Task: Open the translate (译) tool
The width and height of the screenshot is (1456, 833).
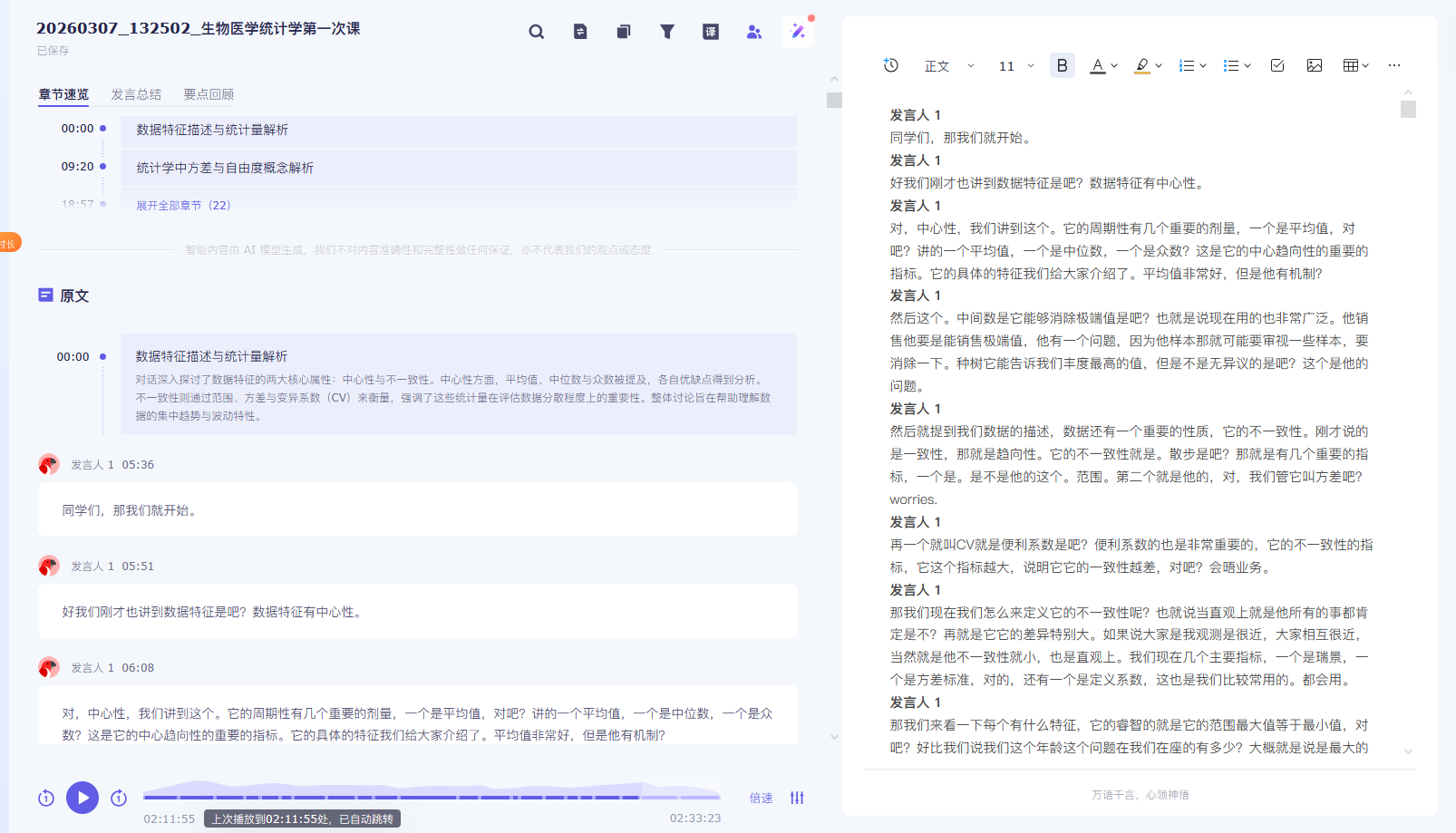Action: pos(711,32)
